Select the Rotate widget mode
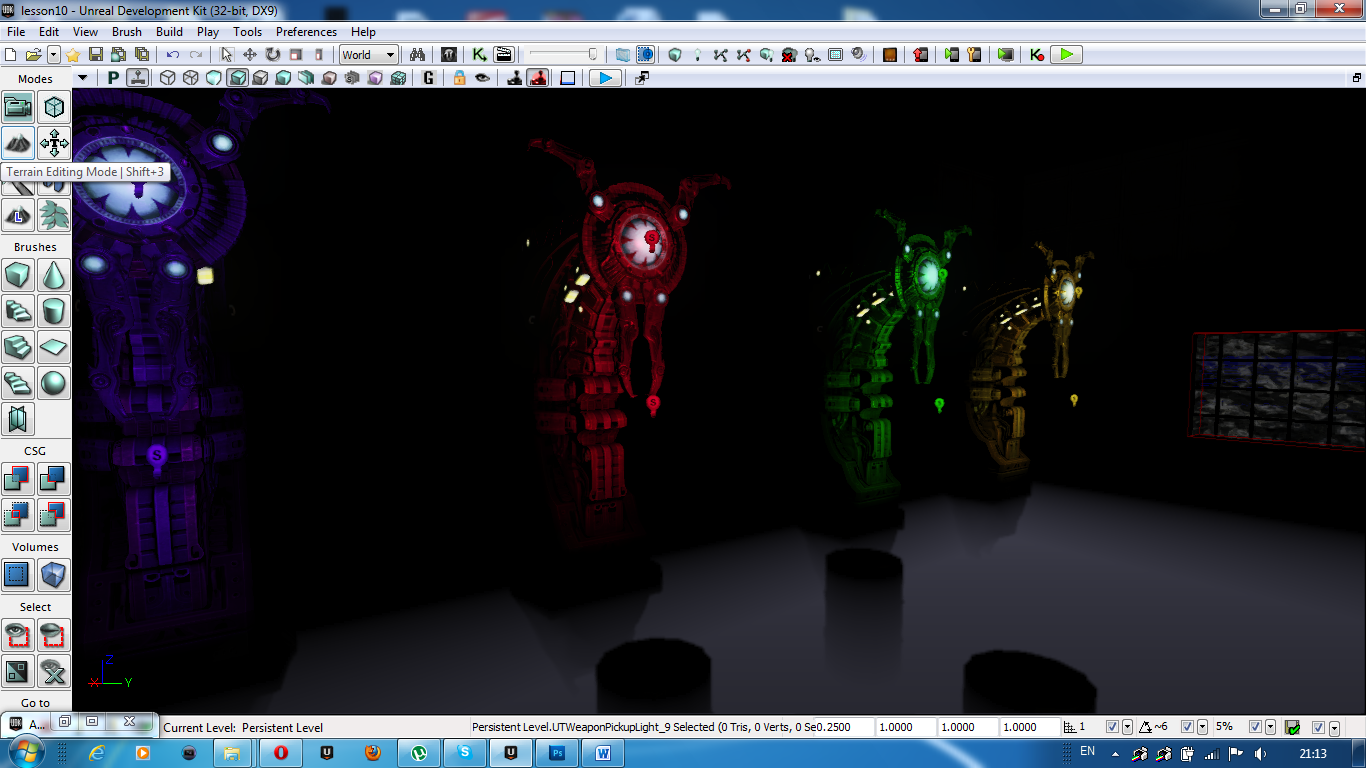 [x=272, y=55]
